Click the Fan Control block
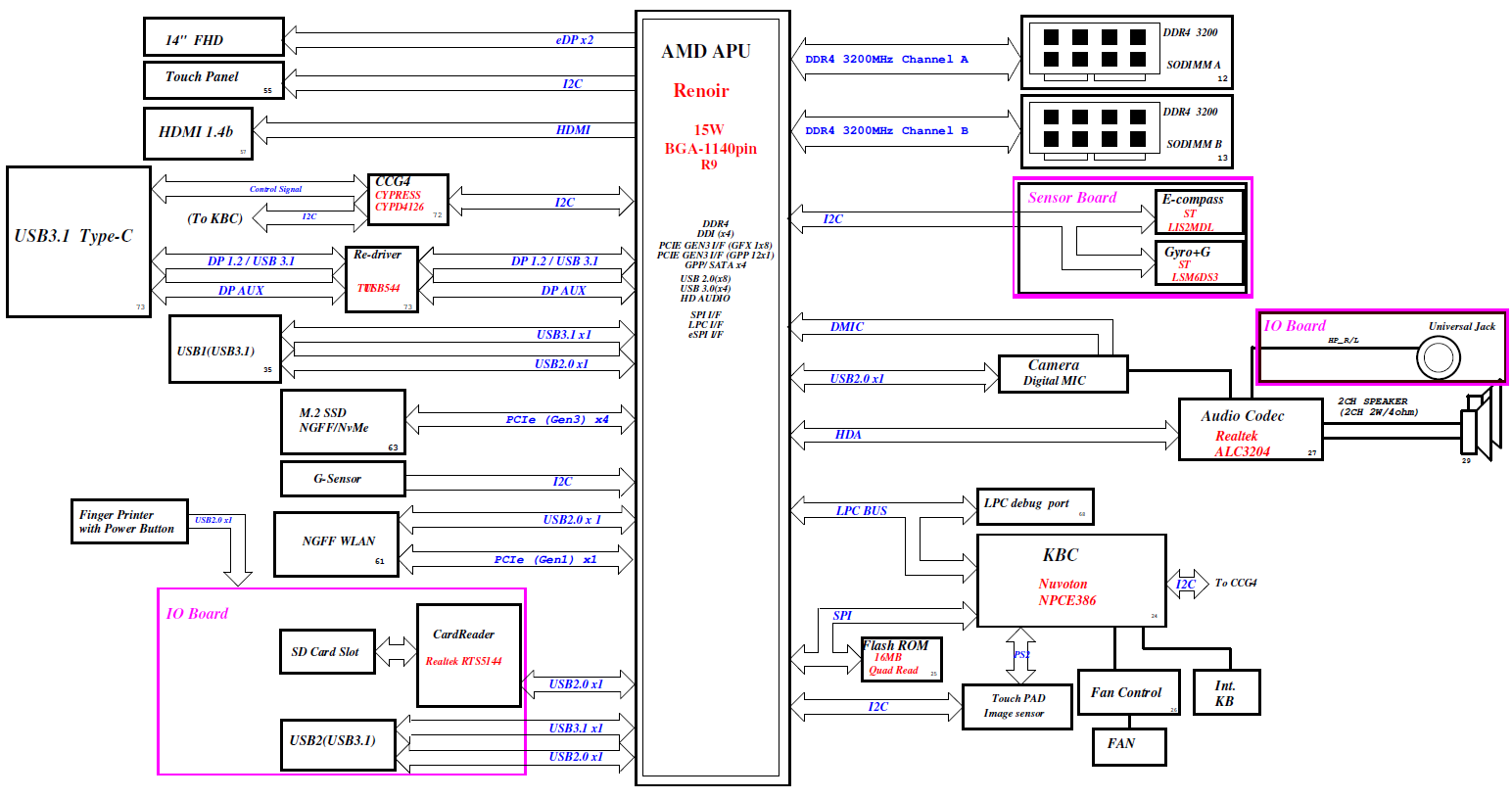1512x799 pixels. [1127, 692]
